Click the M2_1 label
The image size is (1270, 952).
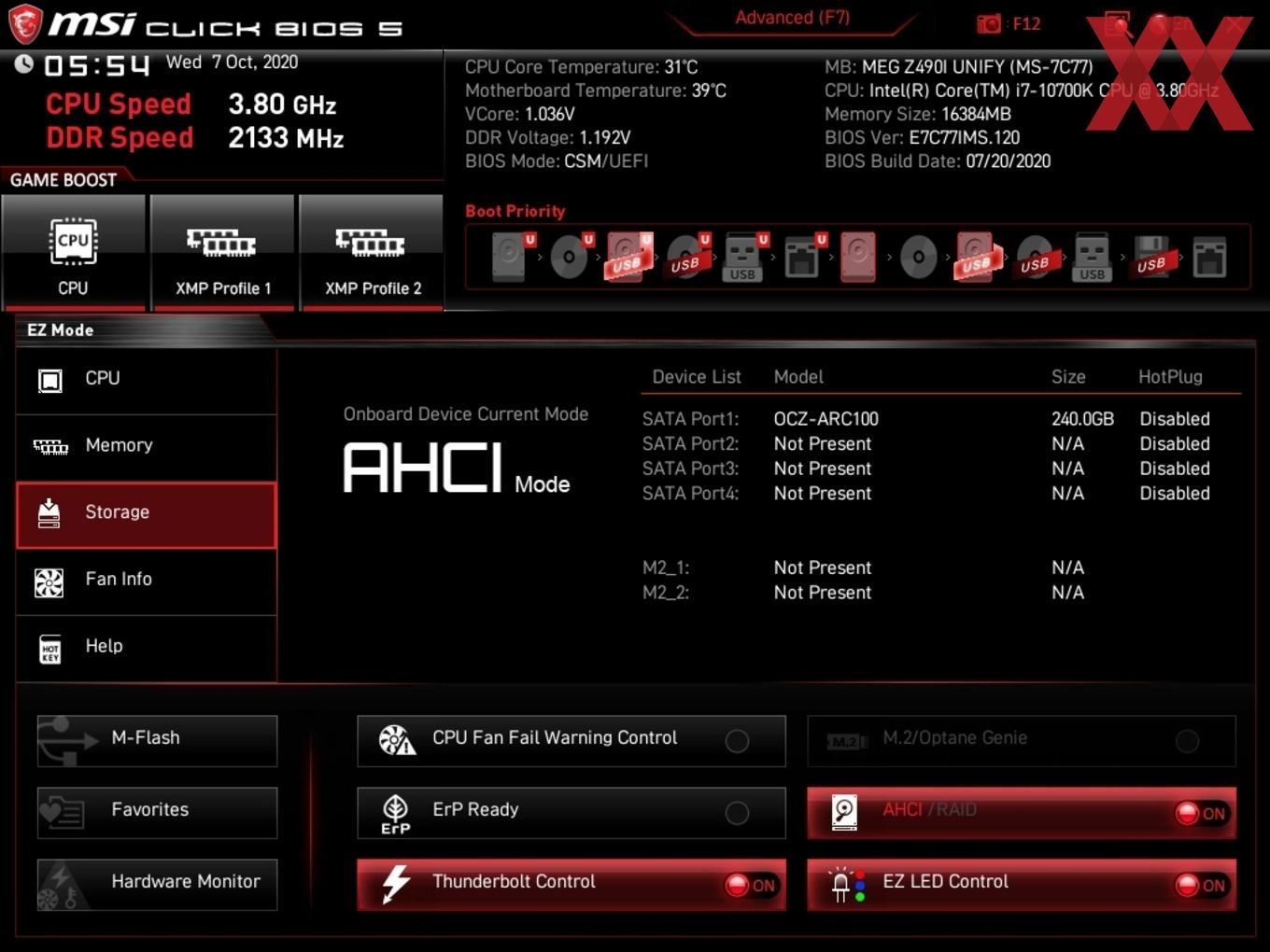[x=666, y=568]
